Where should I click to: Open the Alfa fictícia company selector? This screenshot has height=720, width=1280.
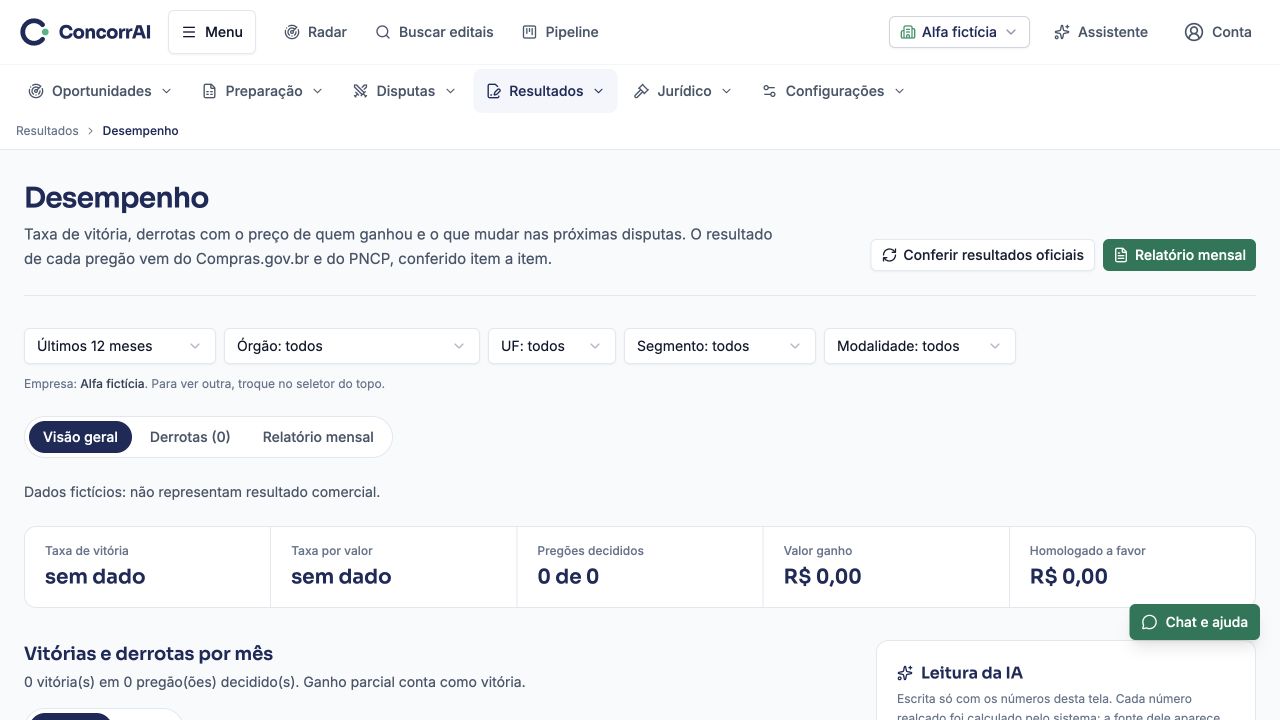coord(959,32)
